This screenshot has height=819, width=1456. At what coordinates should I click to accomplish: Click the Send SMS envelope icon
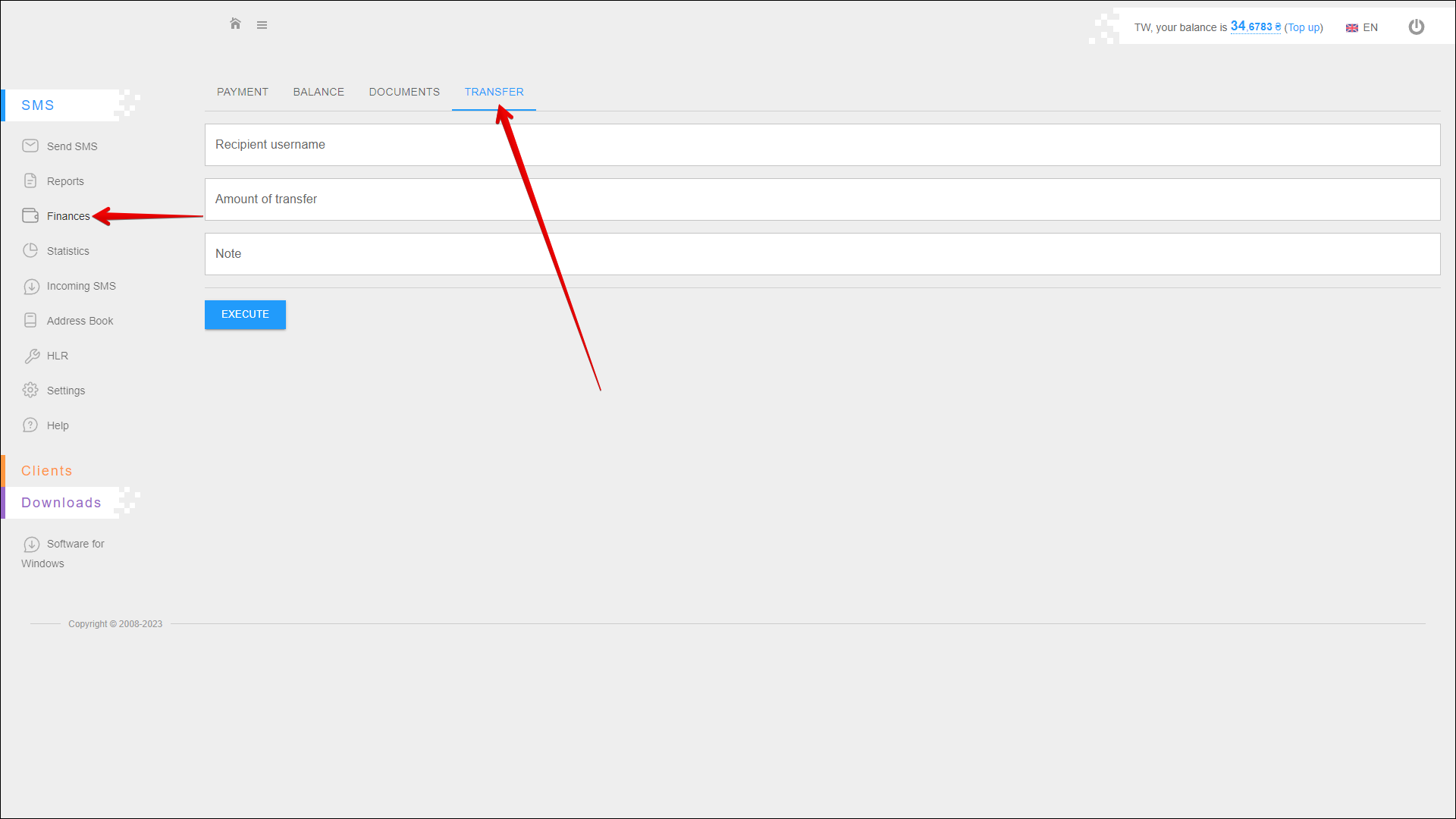30,146
